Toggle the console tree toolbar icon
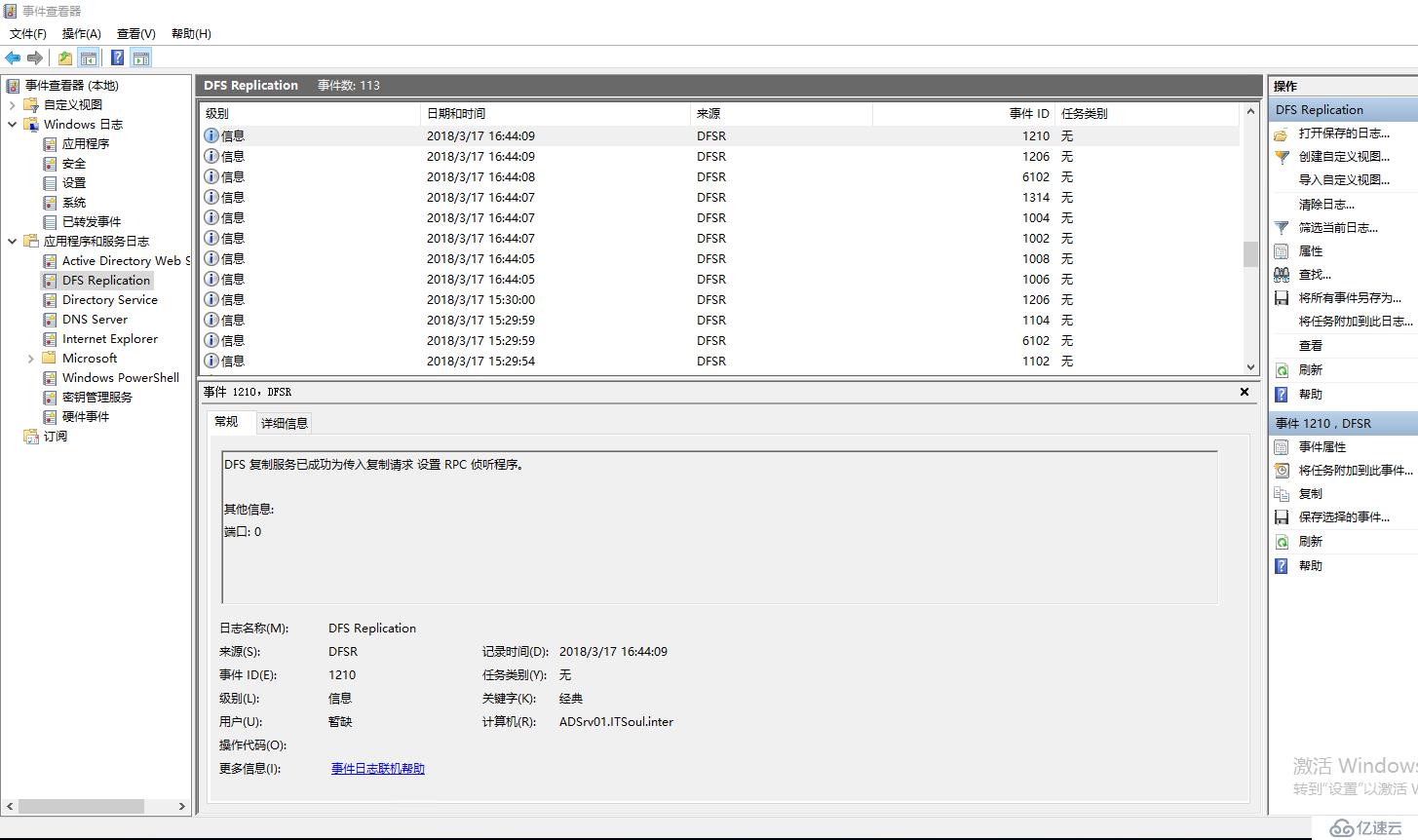The width and height of the screenshot is (1418, 840). 89,58
